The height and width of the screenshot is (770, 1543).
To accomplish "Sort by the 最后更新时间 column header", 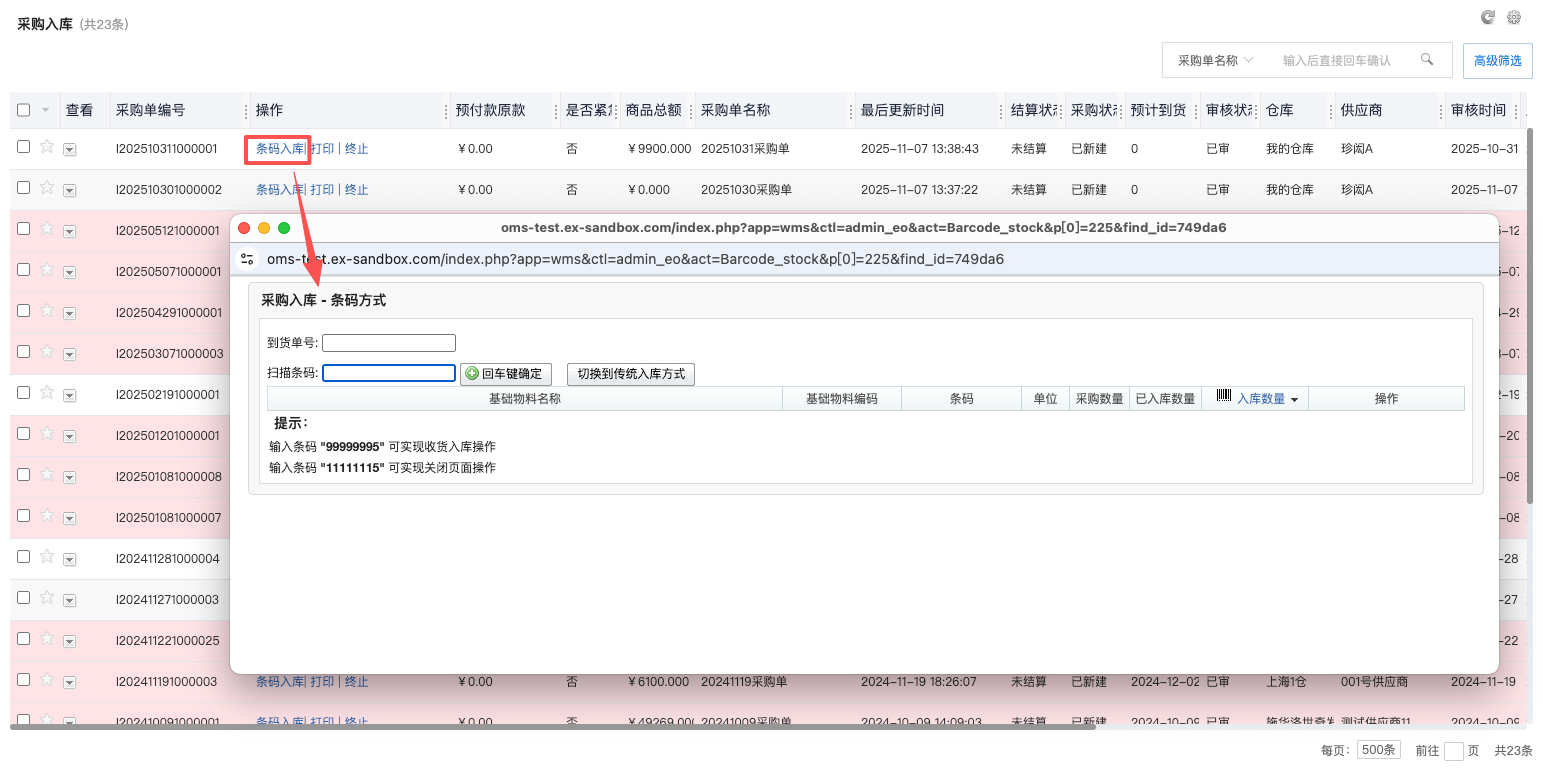I will pyautogui.click(x=902, y=110).
